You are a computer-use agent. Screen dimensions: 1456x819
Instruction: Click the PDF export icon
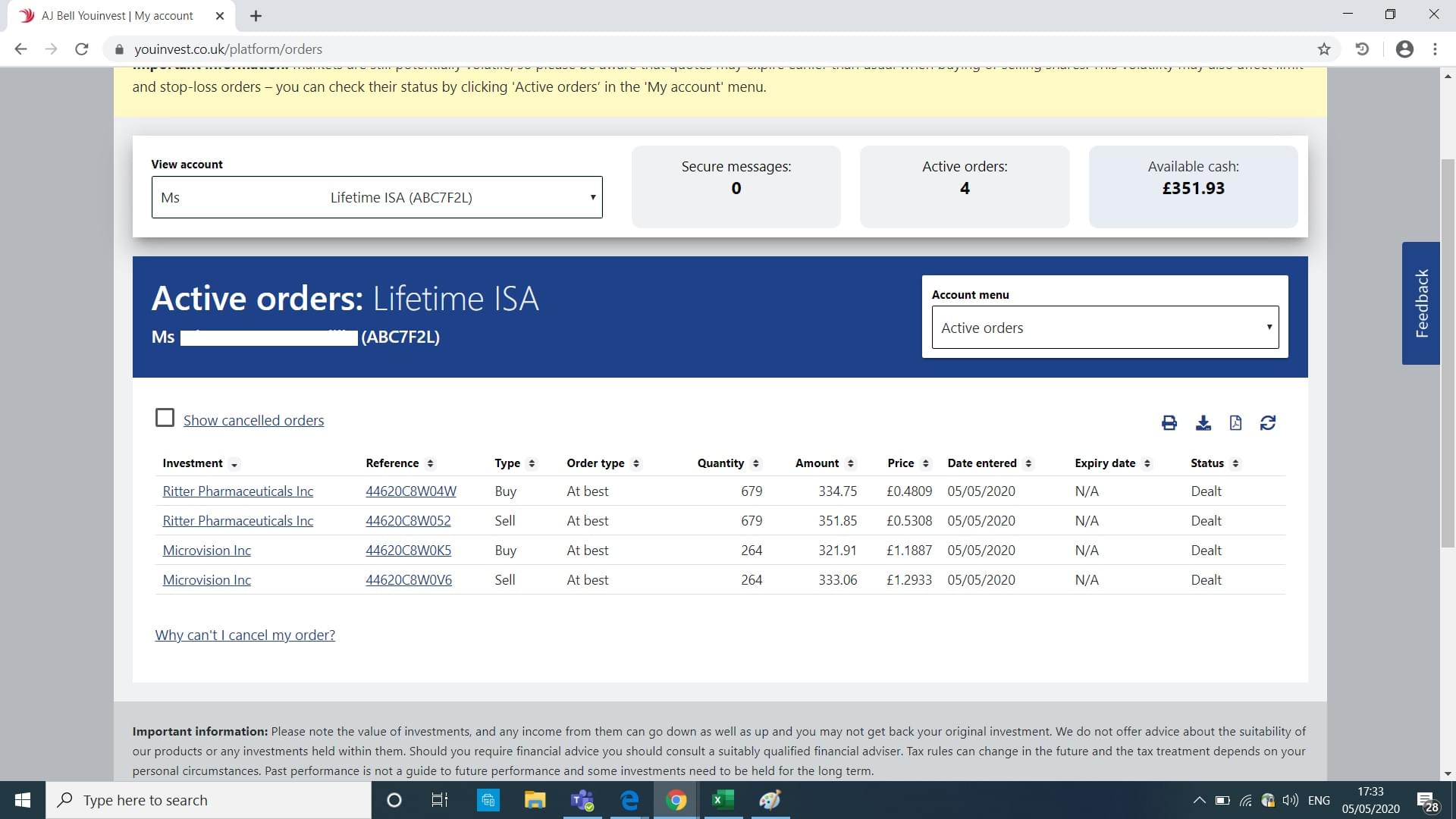click(1235, 423)
